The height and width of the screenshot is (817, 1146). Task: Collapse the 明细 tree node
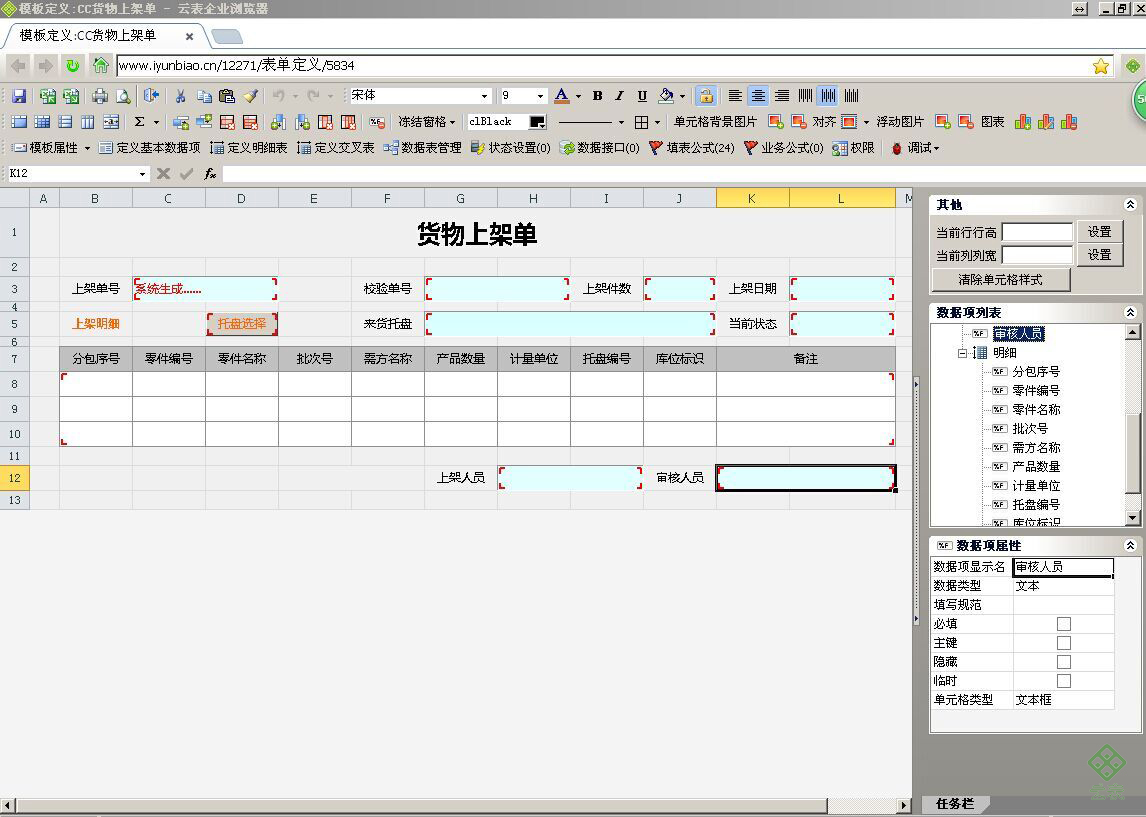963,353
